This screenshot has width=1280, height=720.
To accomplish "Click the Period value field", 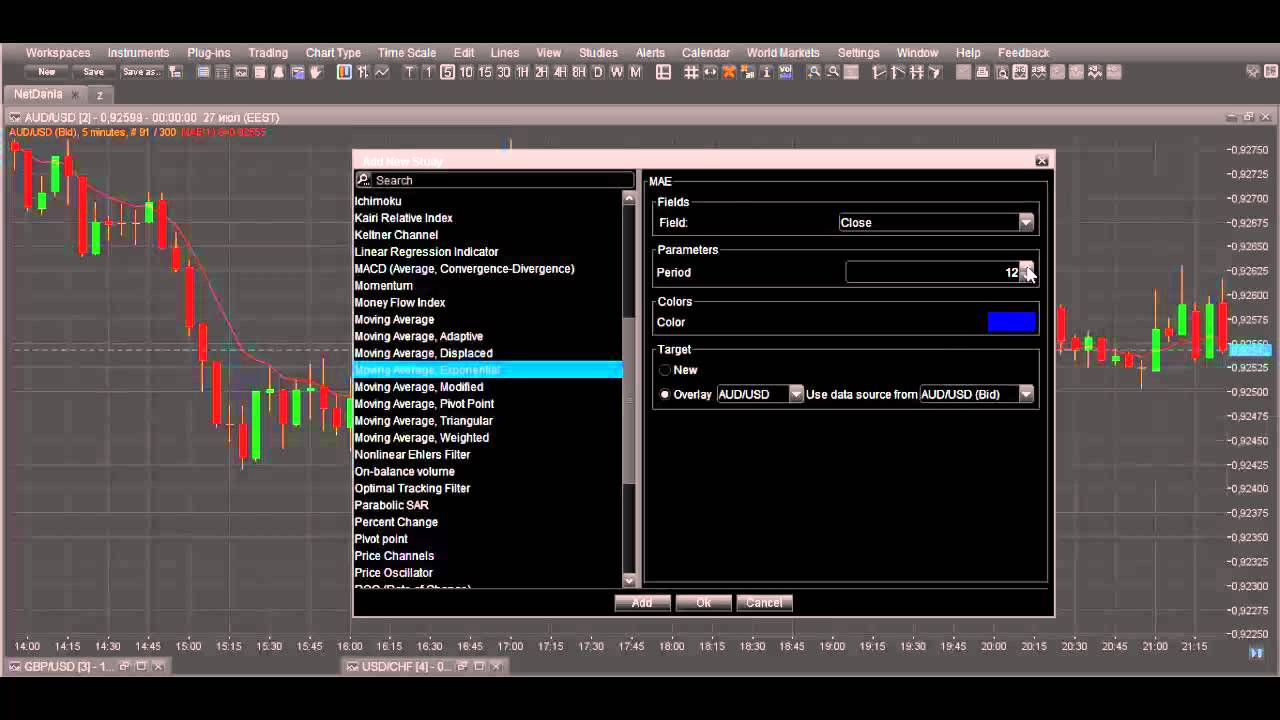I will pyautogui.click(x=932, y=272).
